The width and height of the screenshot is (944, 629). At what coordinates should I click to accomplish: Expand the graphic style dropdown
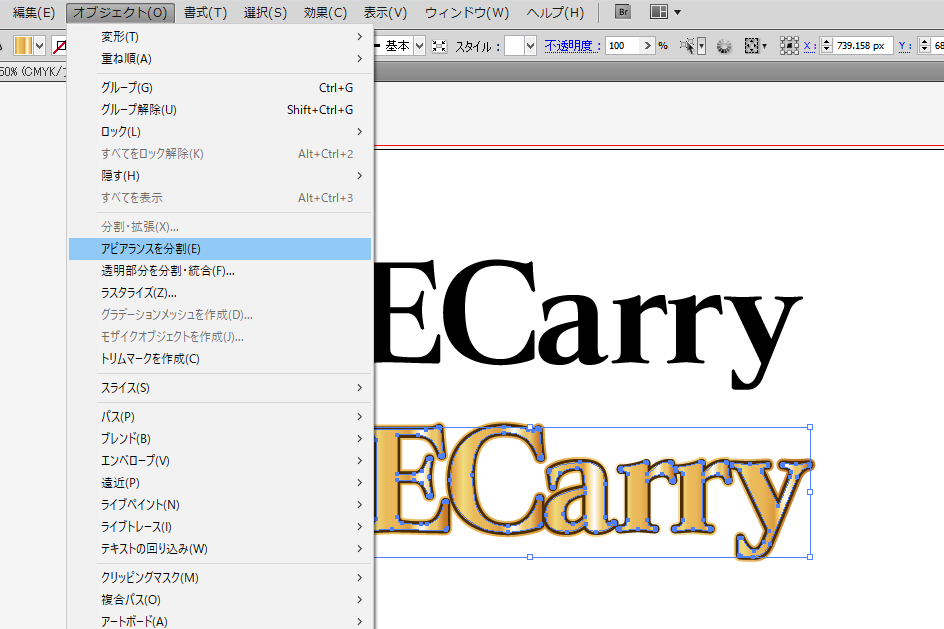coord(530,46)
